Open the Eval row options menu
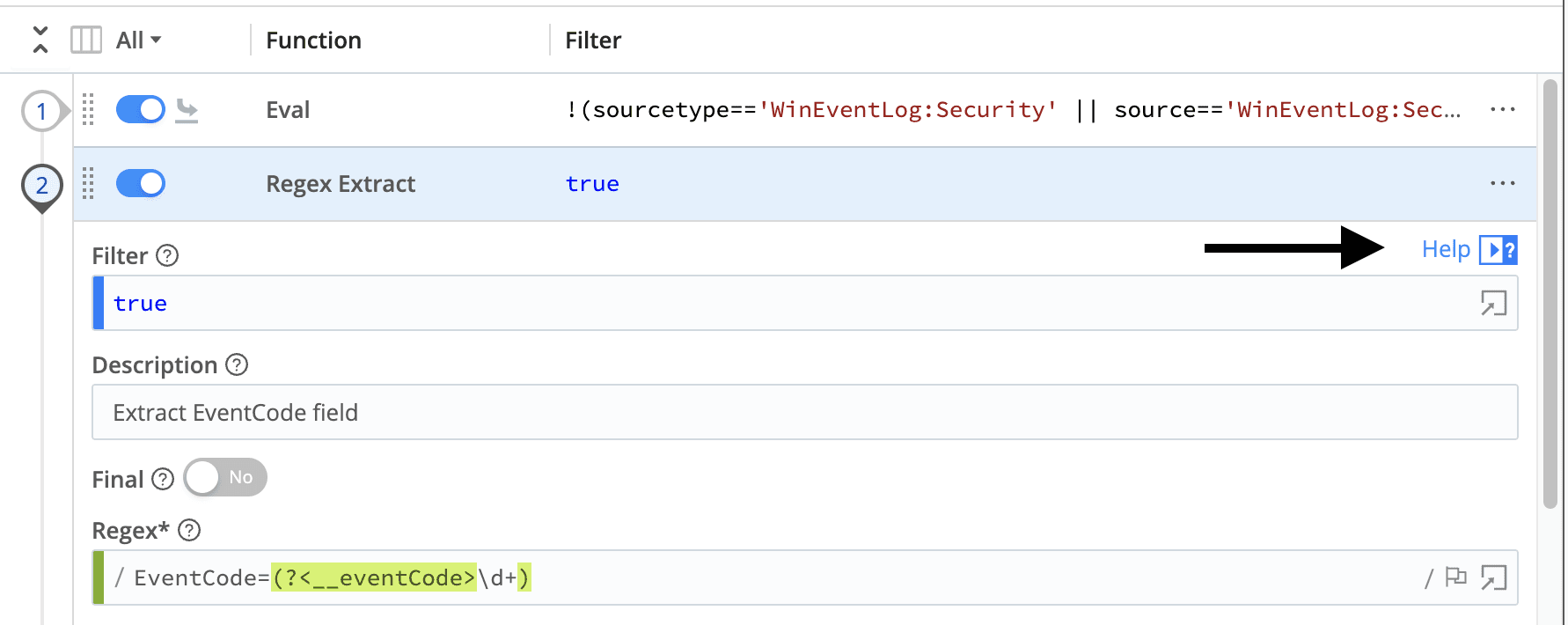1568x625 pixels. [1502, 110]
